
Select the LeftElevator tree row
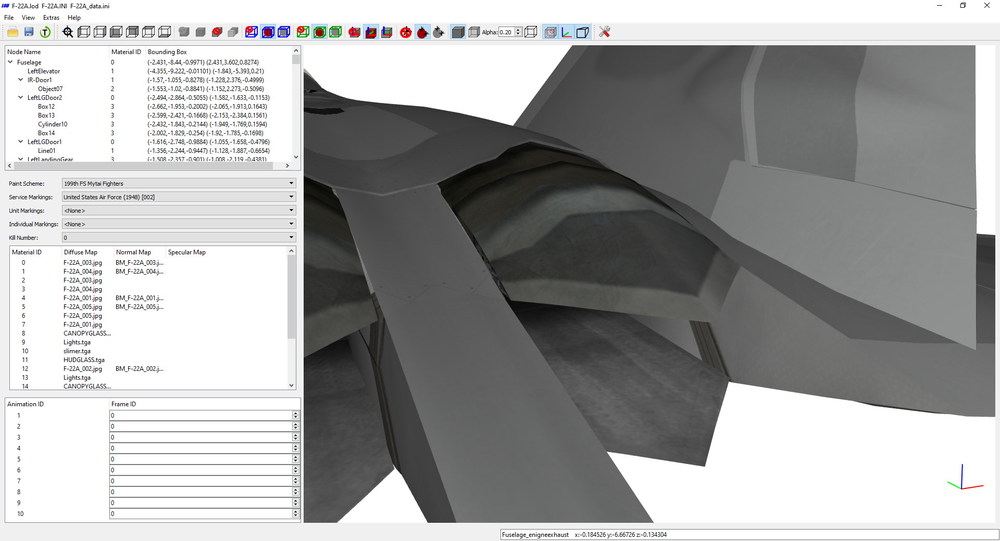click(43, 71)
